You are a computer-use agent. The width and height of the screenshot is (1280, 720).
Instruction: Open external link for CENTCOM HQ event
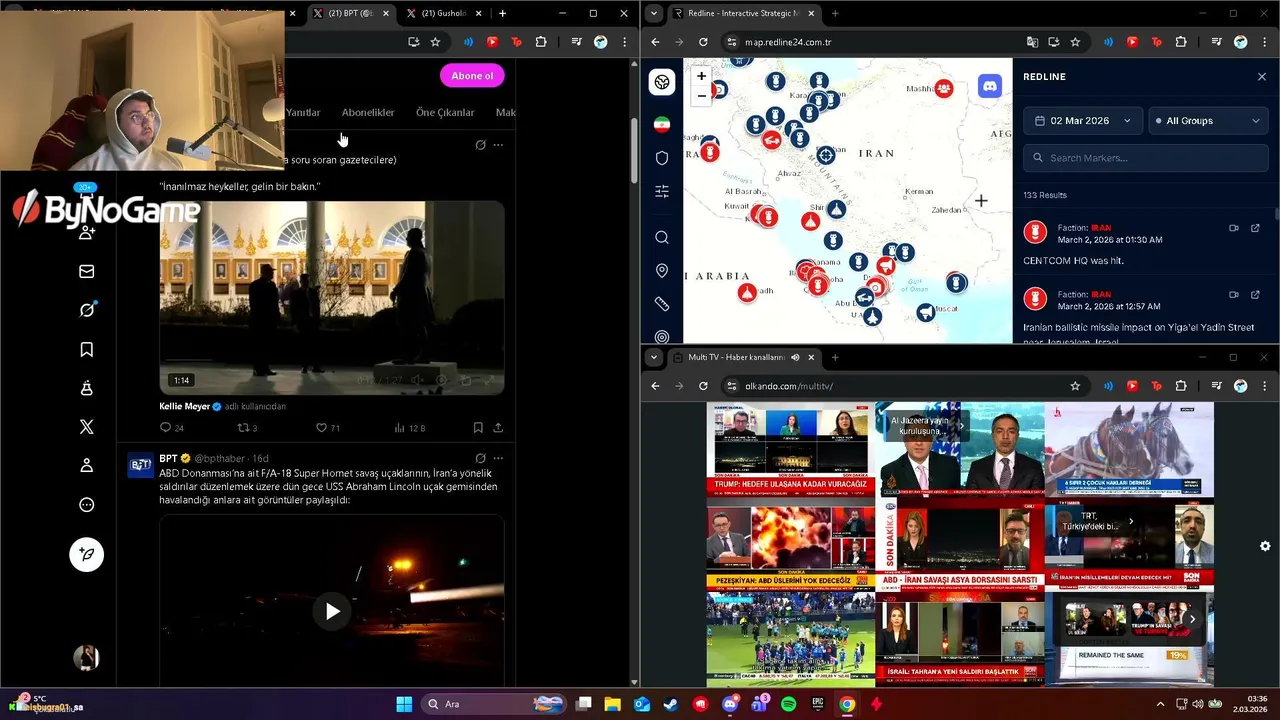click(x=1255, y=228)
